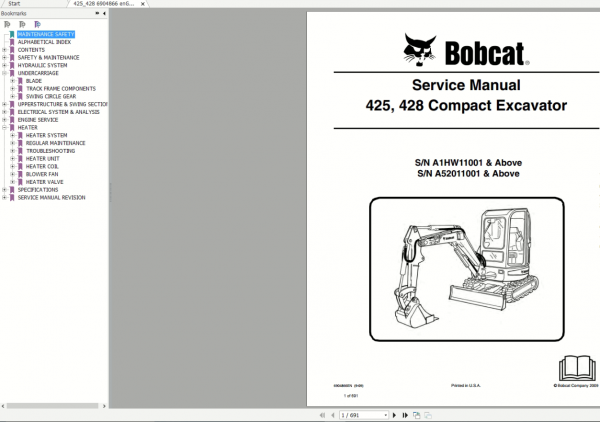Expand the CONTENTS bookmark
Screen dimensions: 600x422
click(4, 50)
